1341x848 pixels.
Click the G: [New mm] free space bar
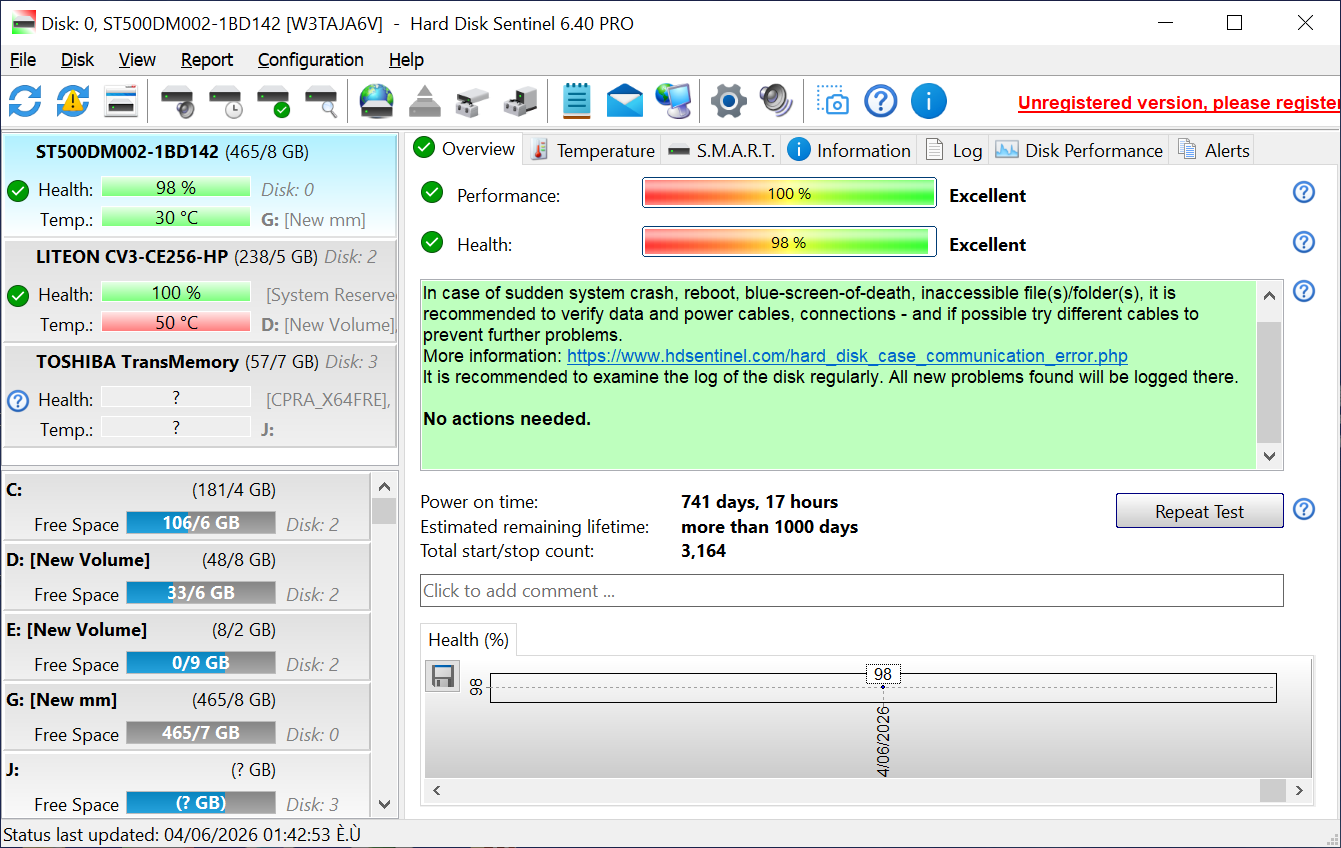point(201,733)
